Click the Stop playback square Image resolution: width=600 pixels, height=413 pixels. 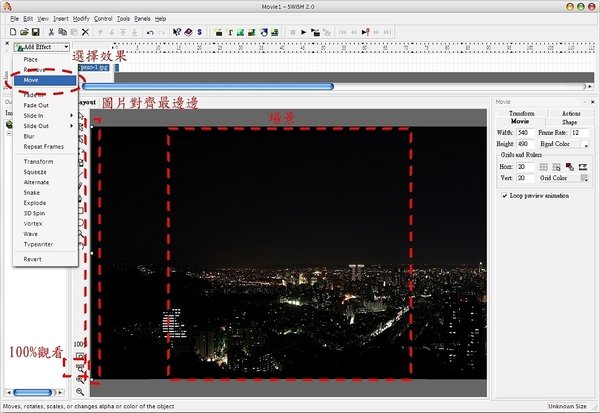[x=293, y=32]
